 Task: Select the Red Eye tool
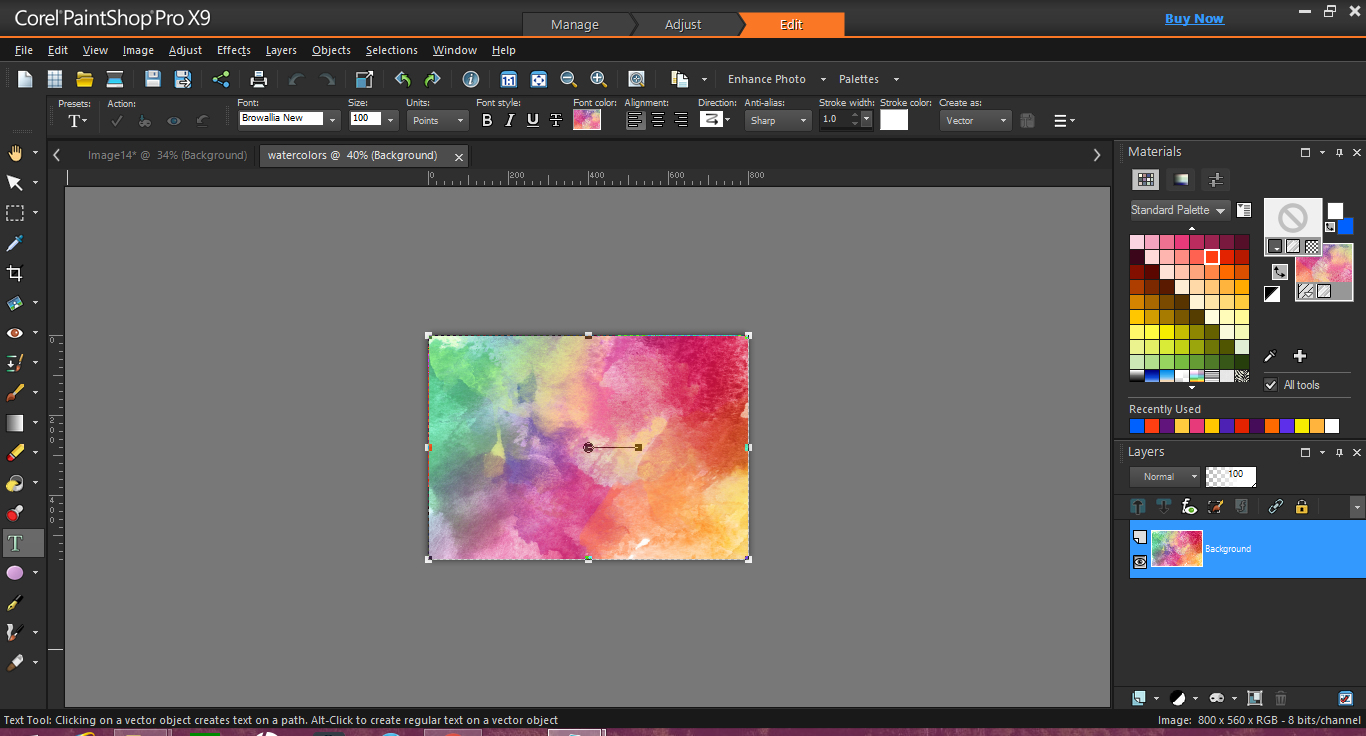15,333
